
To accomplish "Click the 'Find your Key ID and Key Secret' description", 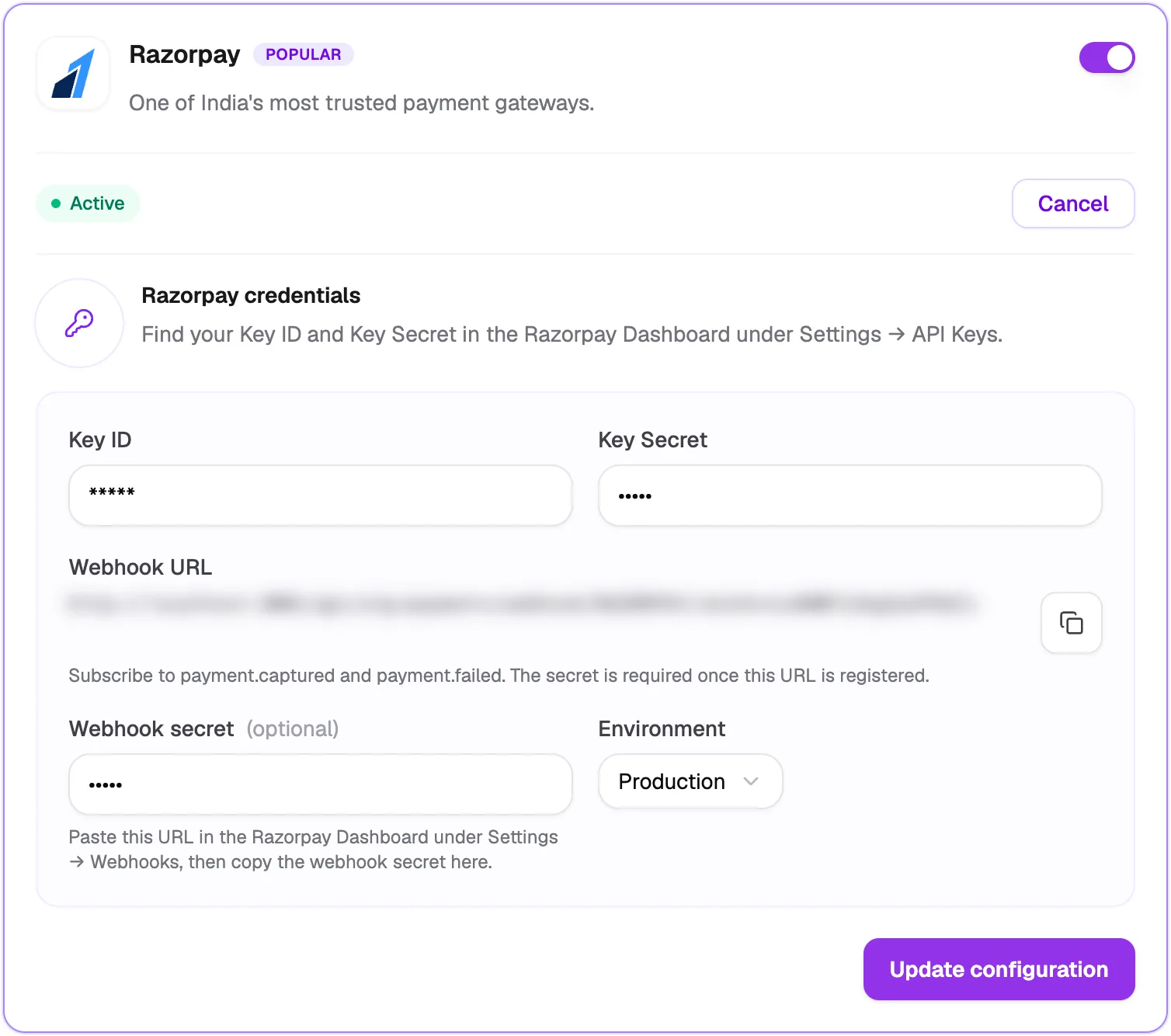I will [572, 335].
